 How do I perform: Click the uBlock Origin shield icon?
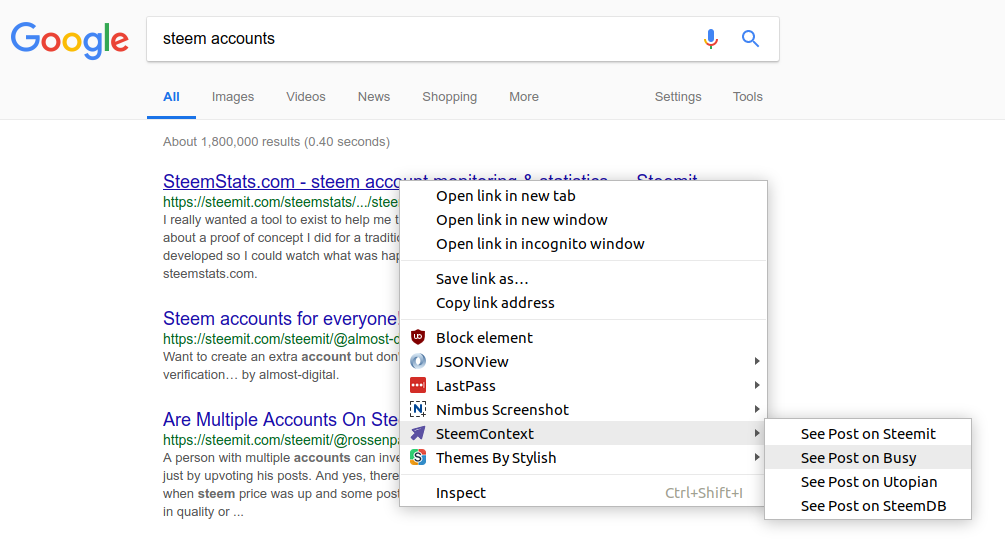pos(418,338)
